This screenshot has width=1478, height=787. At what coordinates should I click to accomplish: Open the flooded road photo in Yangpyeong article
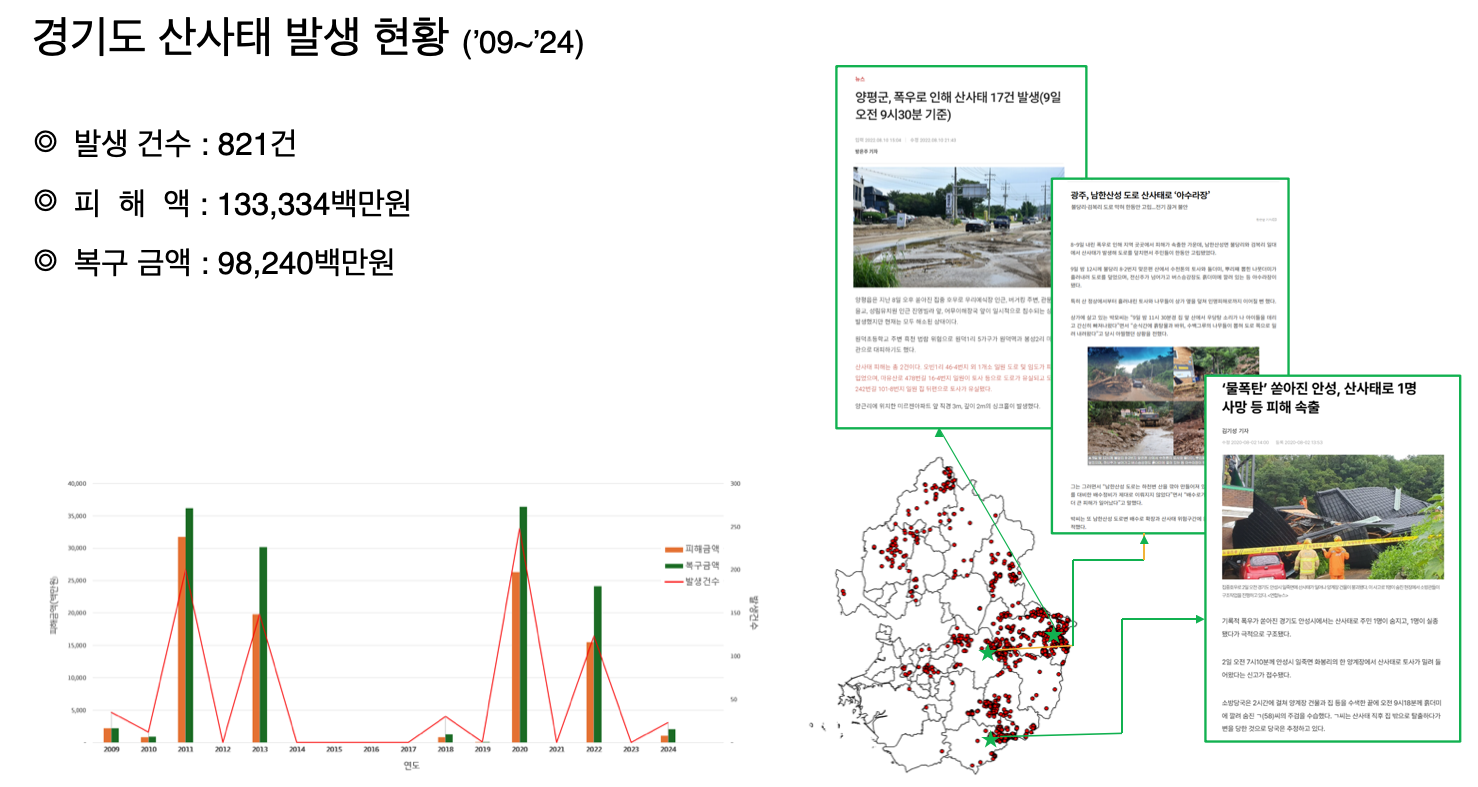tap(958, 227)
